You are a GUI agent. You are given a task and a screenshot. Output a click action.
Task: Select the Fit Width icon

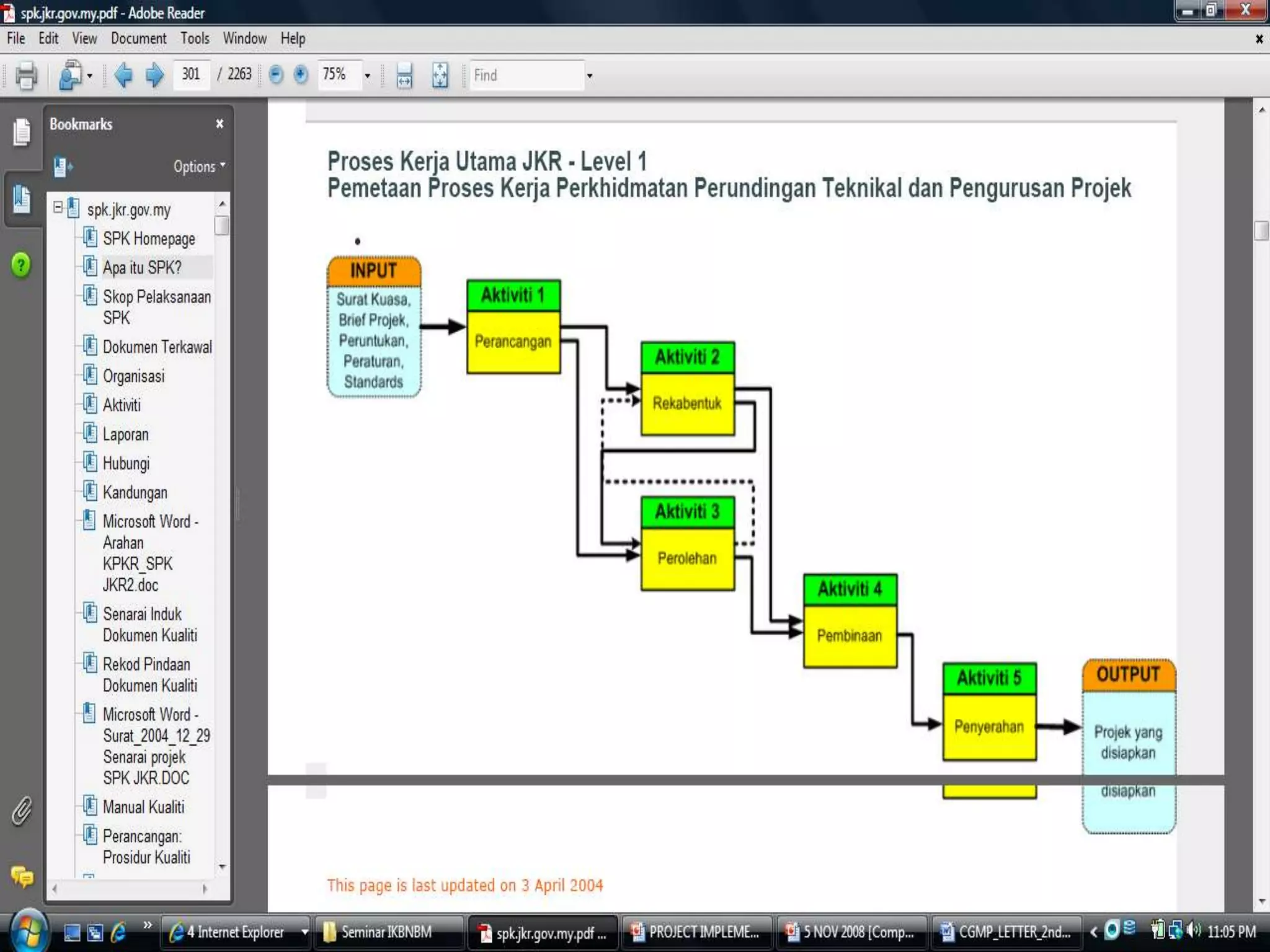(x=404, y=76)
